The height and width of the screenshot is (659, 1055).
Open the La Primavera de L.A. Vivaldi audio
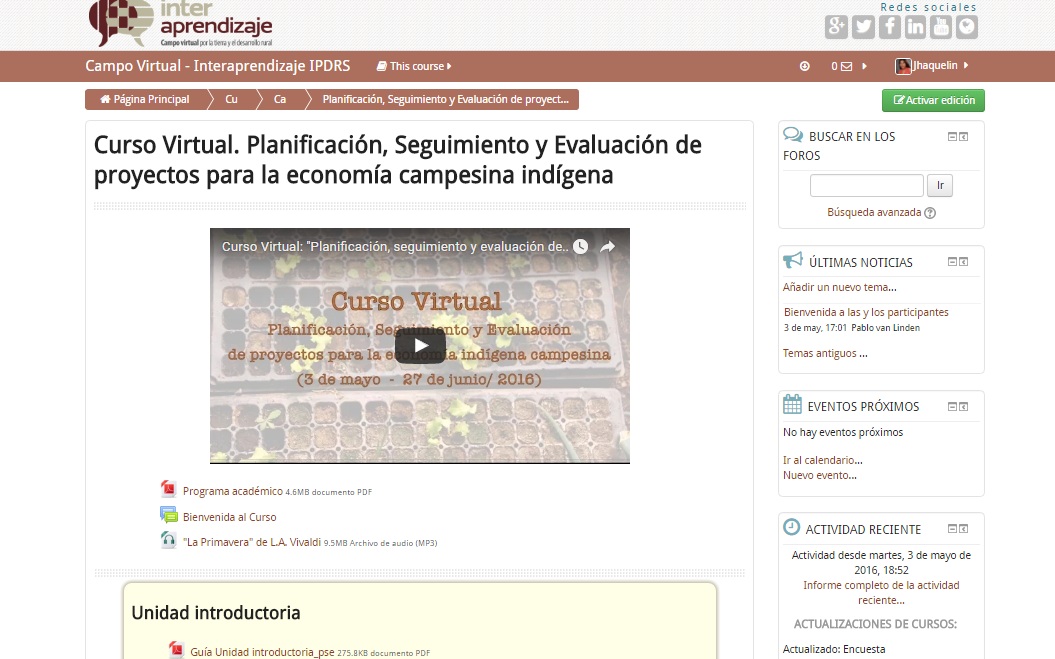pyautogui.click(x=252, y=543)
